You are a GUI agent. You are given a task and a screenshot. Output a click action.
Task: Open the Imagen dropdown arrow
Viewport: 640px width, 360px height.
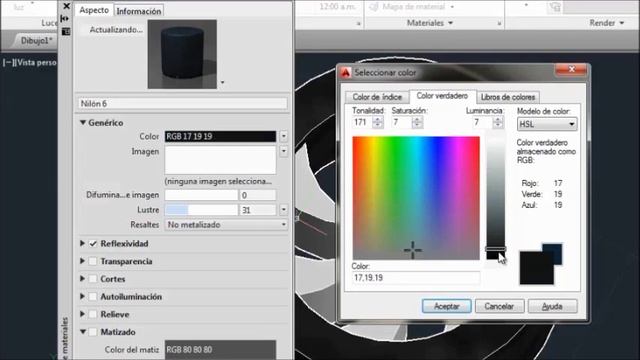283,151
